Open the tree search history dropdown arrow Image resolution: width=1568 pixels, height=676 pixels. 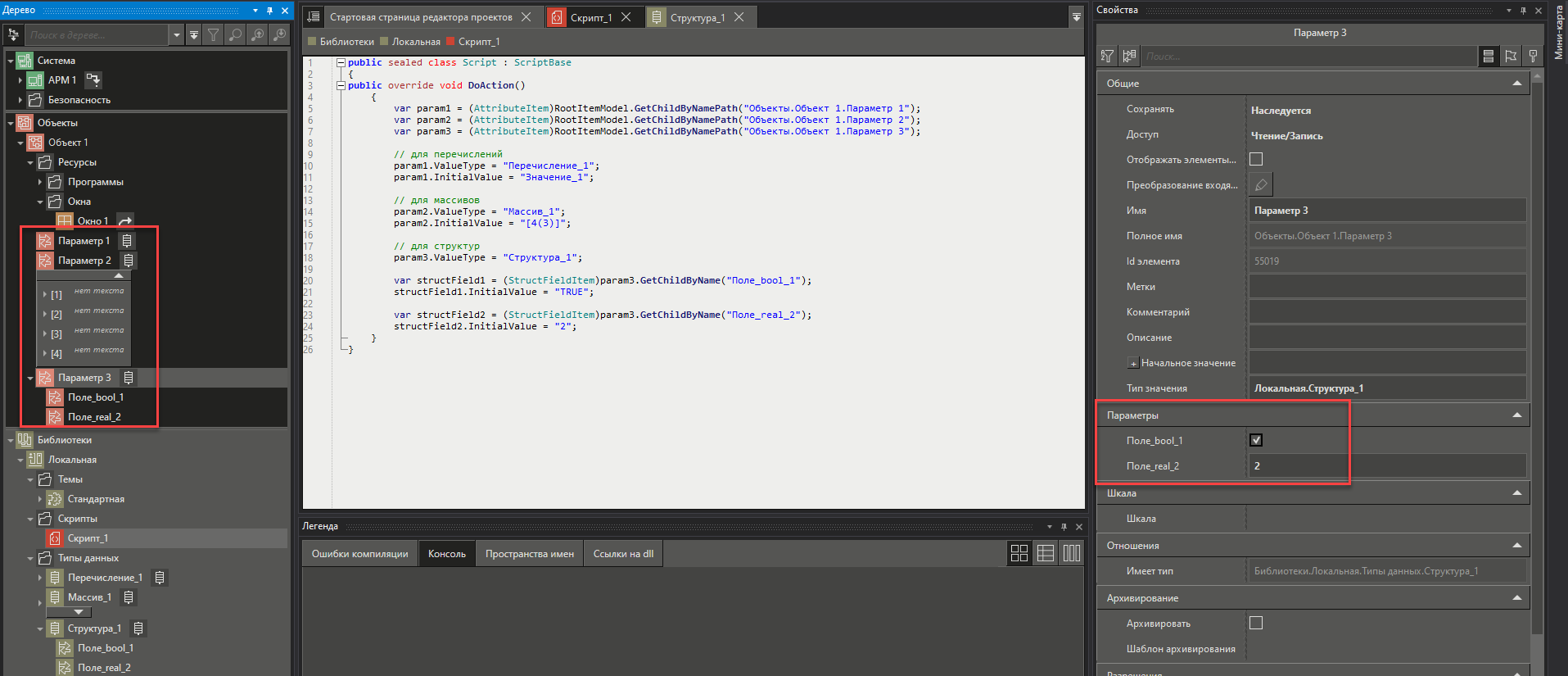coord(176,34)
